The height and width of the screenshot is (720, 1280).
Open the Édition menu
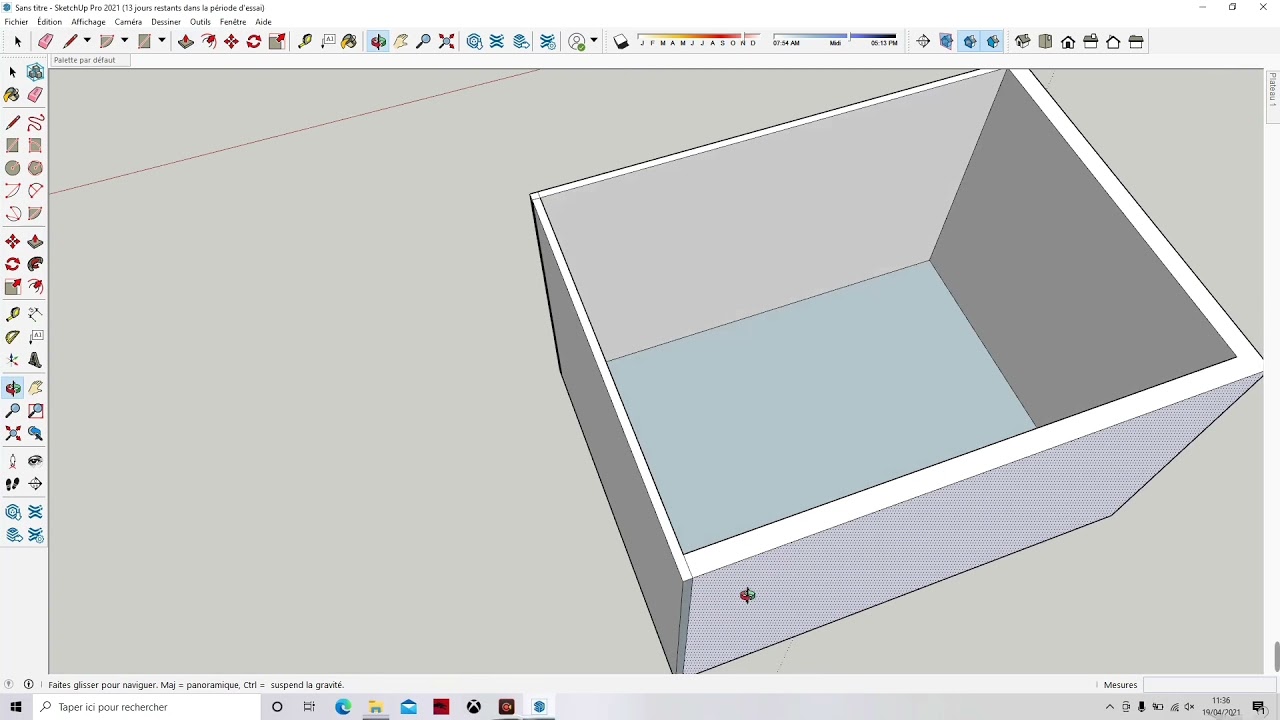point(49,22)
